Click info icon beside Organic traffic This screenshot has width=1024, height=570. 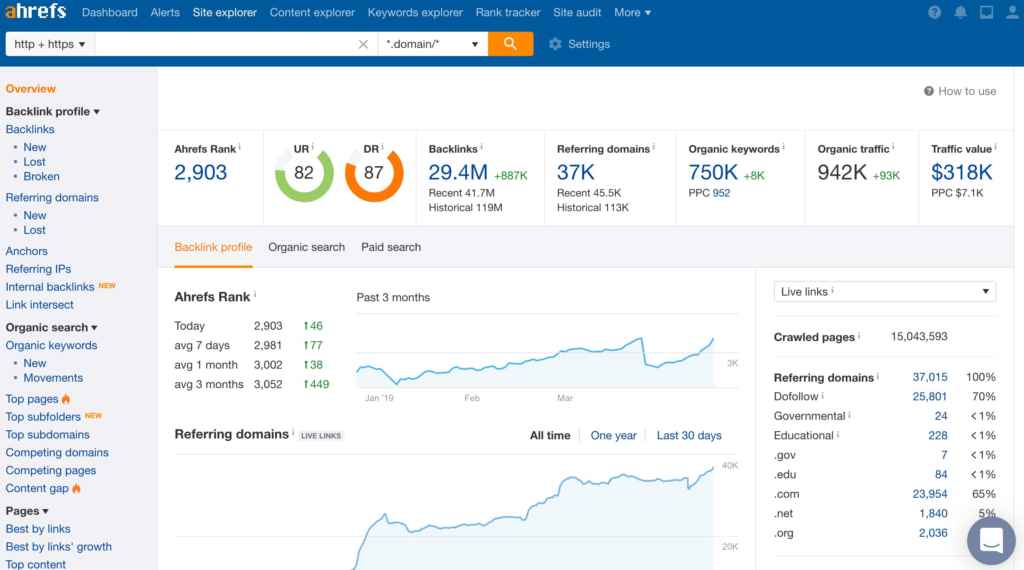pos(893,146)
